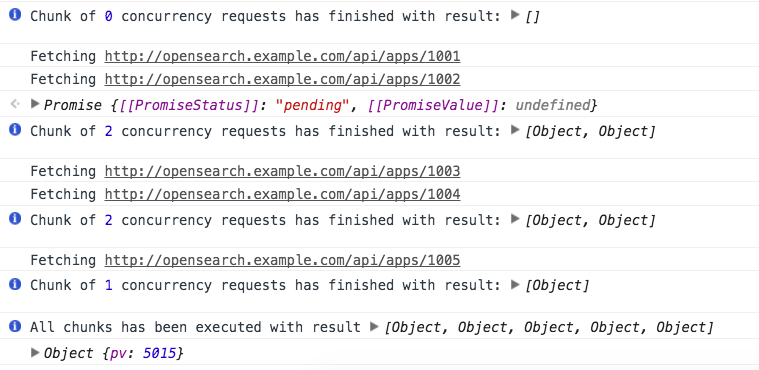
Task: Click the "pending" PromiseStatus value
Action: point(310,105)
